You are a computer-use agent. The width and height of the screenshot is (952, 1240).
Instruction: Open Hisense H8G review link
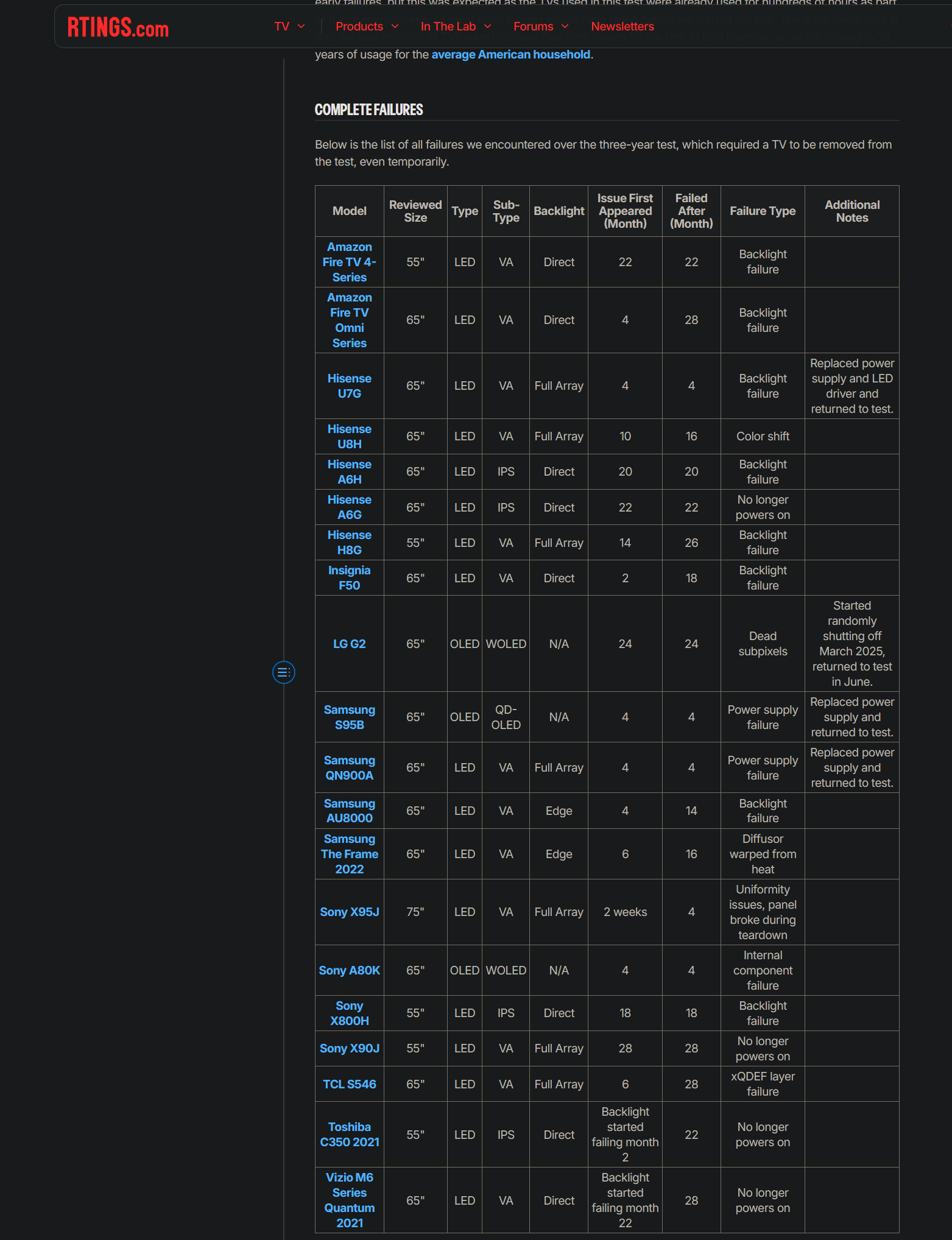350,543
